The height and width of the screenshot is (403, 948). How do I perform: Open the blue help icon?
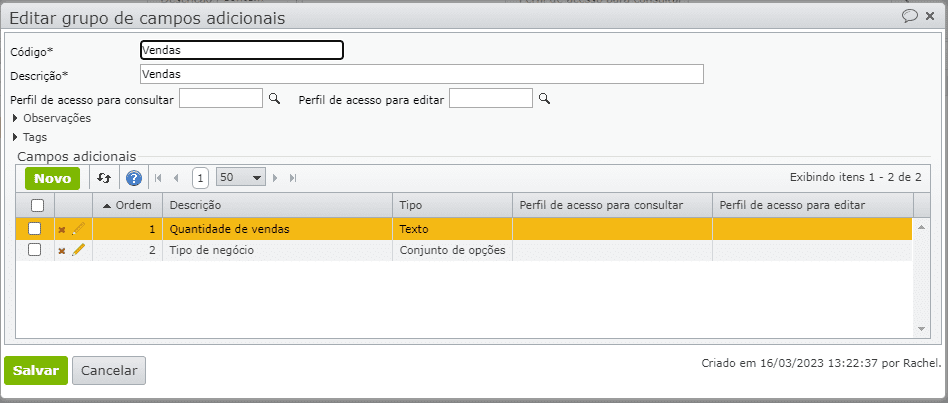point(134,178)
